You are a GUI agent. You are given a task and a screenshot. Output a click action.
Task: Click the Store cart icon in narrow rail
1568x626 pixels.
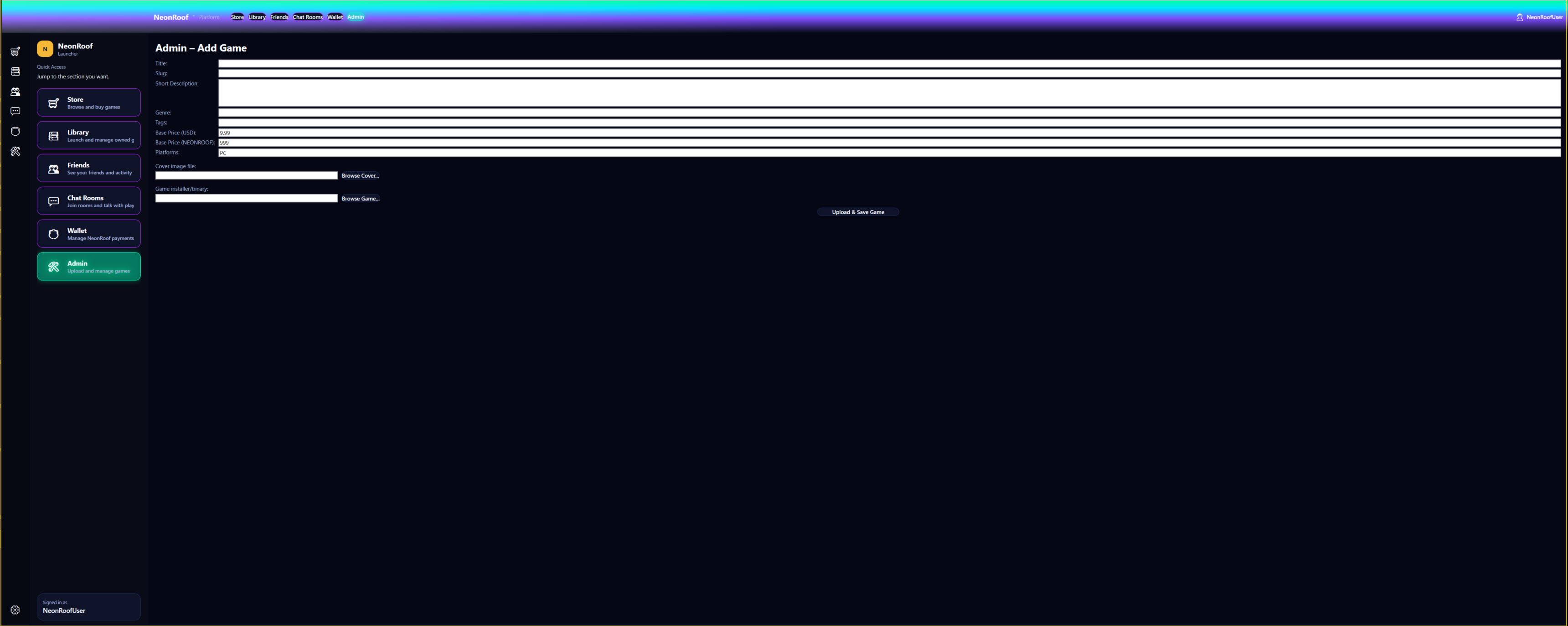(x=15, y=51)
